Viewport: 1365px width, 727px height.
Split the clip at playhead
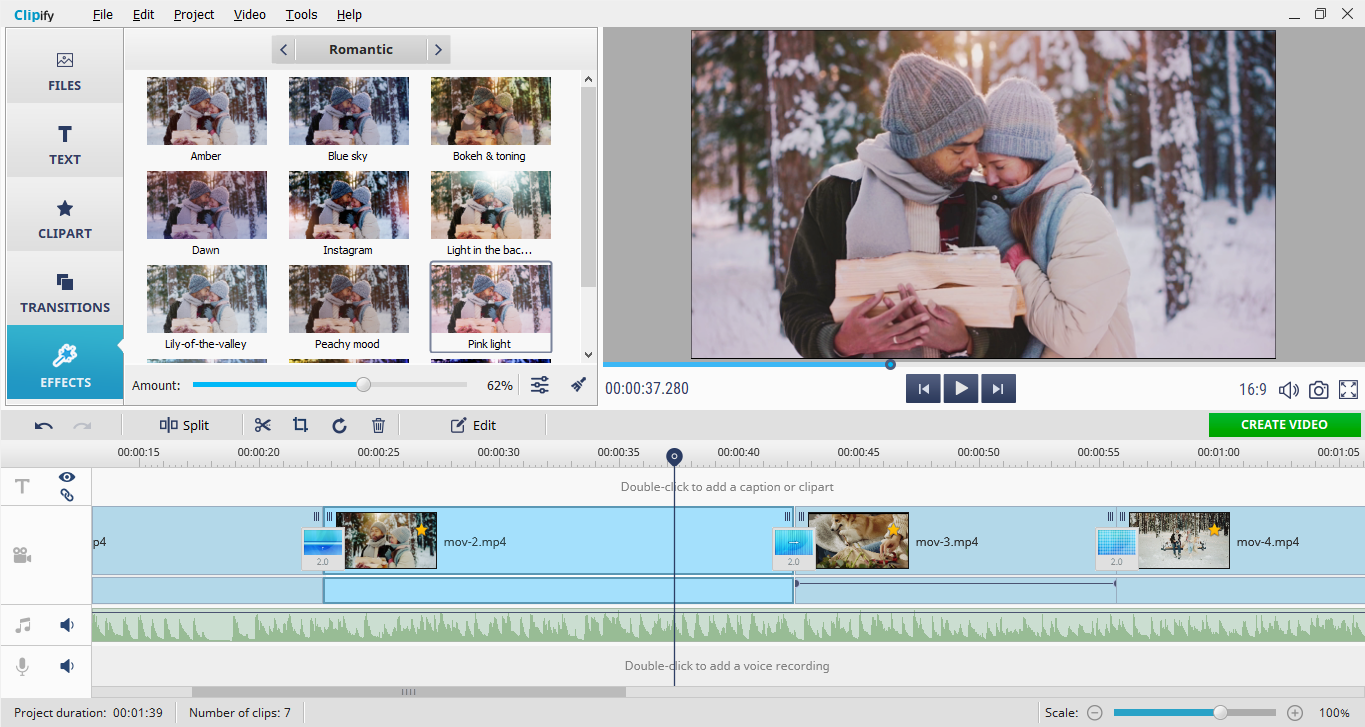tap(184, 425)
